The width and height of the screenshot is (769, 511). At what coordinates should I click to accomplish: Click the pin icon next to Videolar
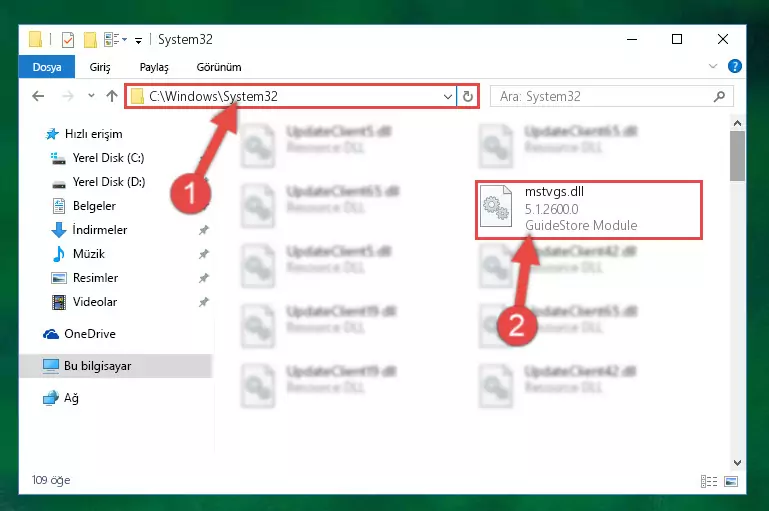pyautogui.click(x=204, y=302)
